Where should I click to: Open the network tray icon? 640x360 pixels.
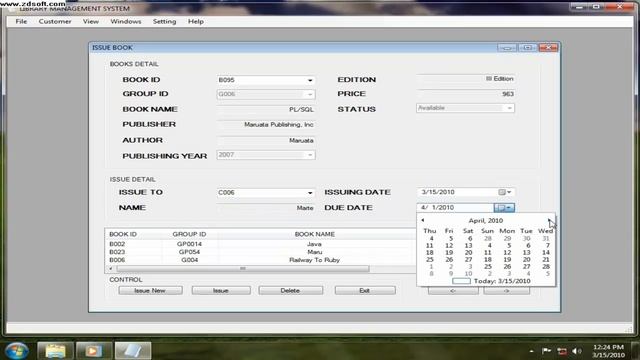click(x=562, y=351)
